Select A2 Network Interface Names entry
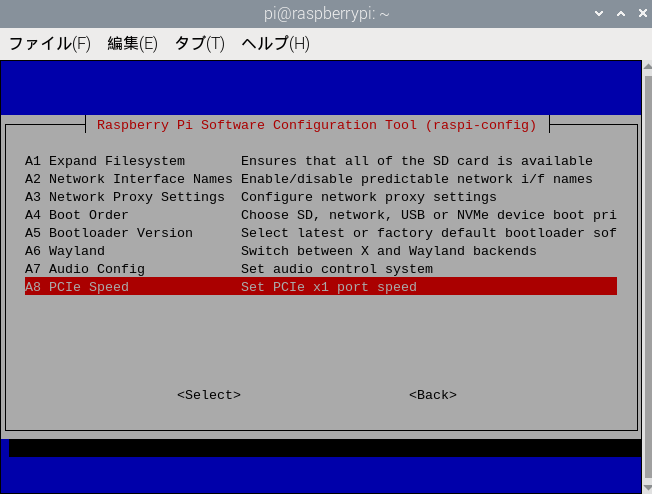652x494 pixels. (x=321, y=179)
